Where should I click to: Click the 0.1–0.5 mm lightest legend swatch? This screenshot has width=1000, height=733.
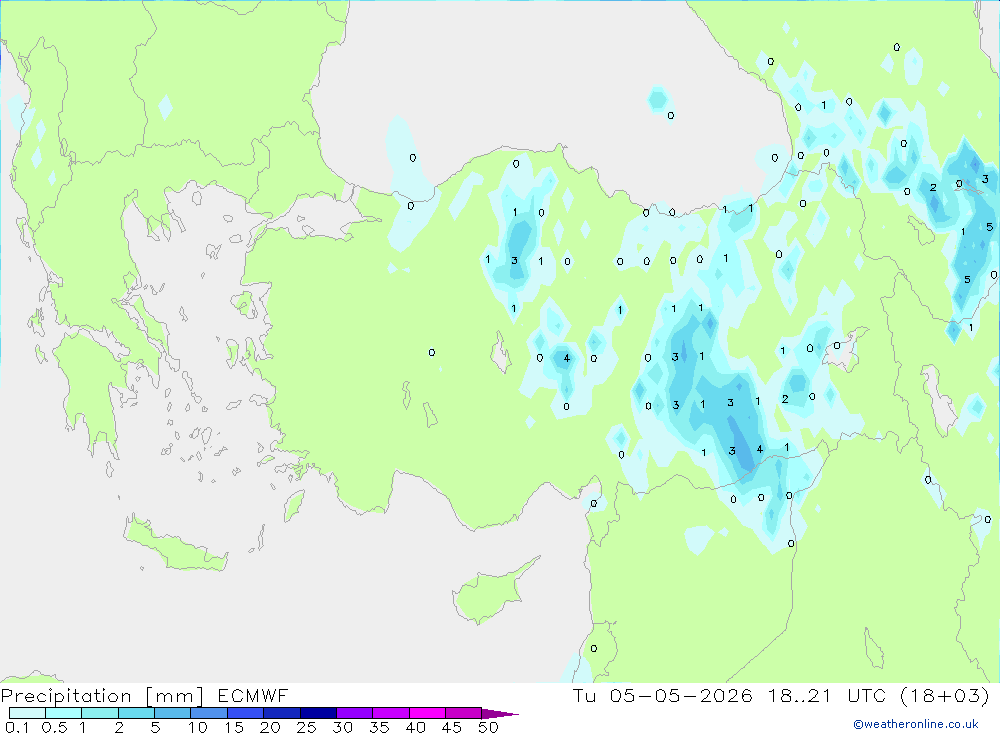[x=27, y=713]
